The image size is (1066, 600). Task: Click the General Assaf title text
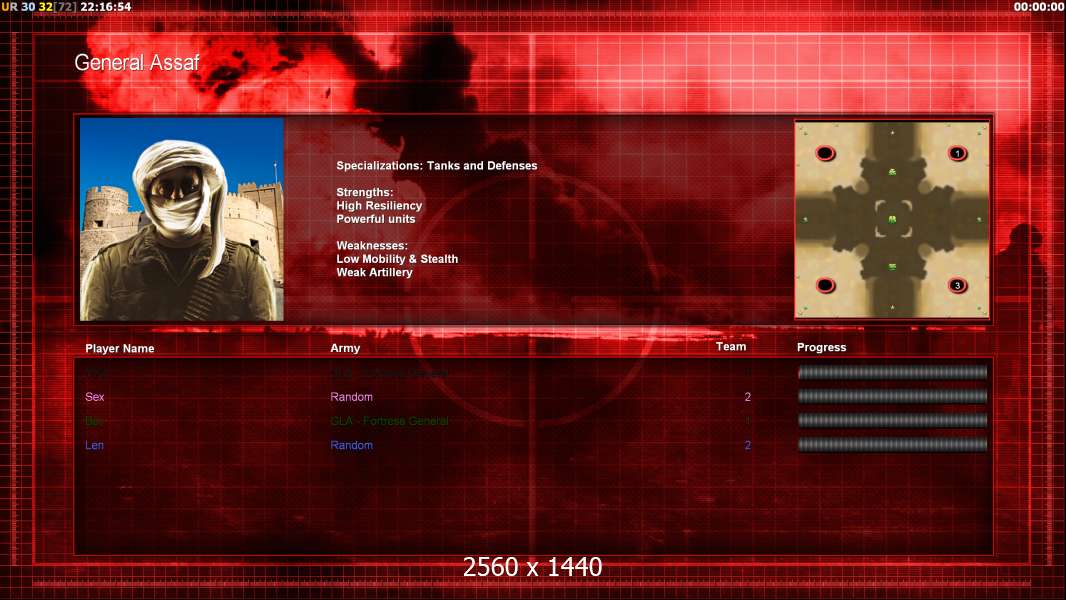pyautogui.click(x=137, y=63)
